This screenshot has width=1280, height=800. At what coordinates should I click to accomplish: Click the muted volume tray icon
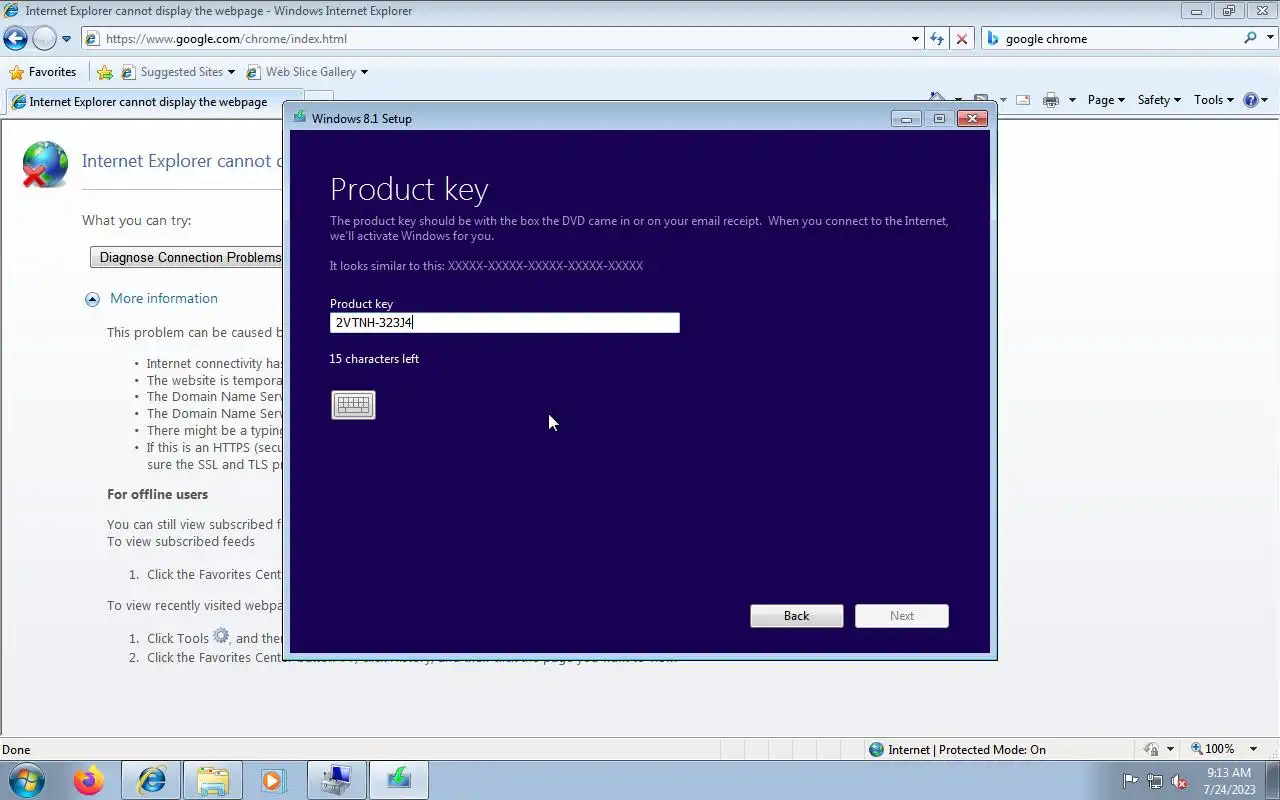(1179, 781)
